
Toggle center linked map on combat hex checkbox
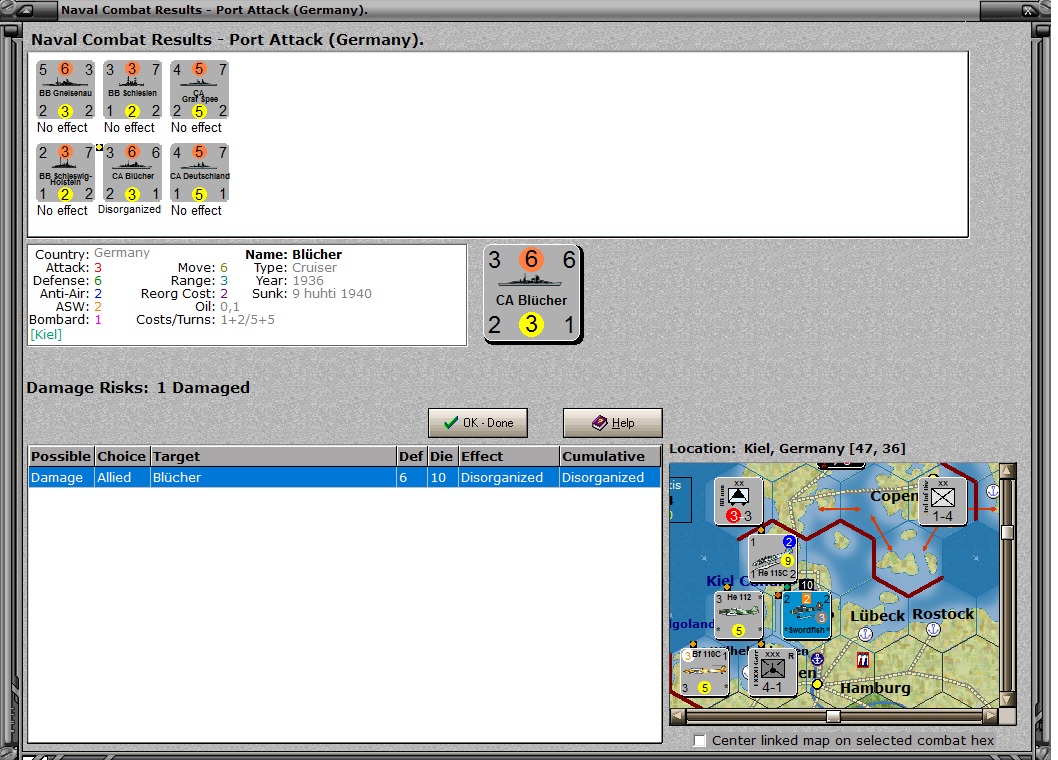tap(700, 740)
